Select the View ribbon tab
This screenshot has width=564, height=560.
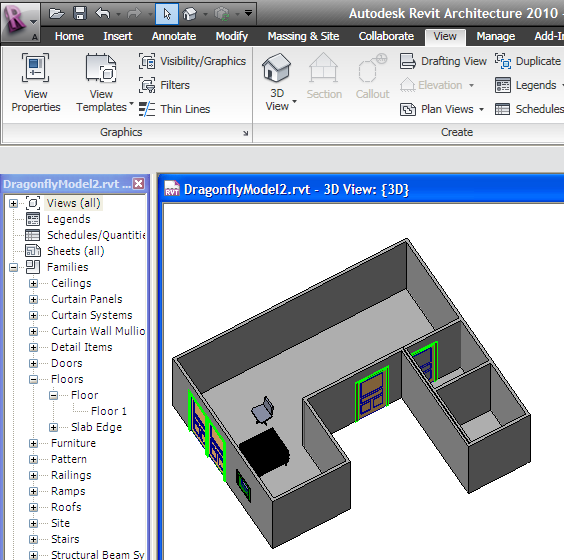click(445, 36)
